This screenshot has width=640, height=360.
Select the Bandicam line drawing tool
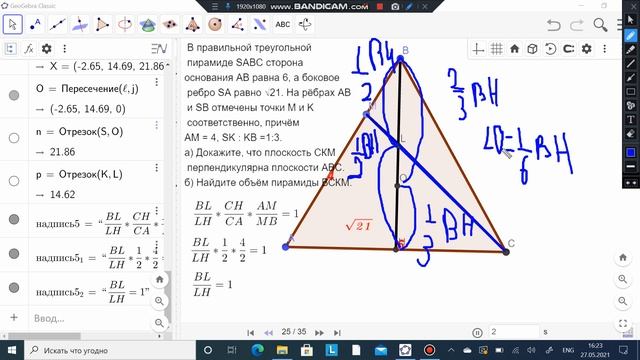(631, 63)
